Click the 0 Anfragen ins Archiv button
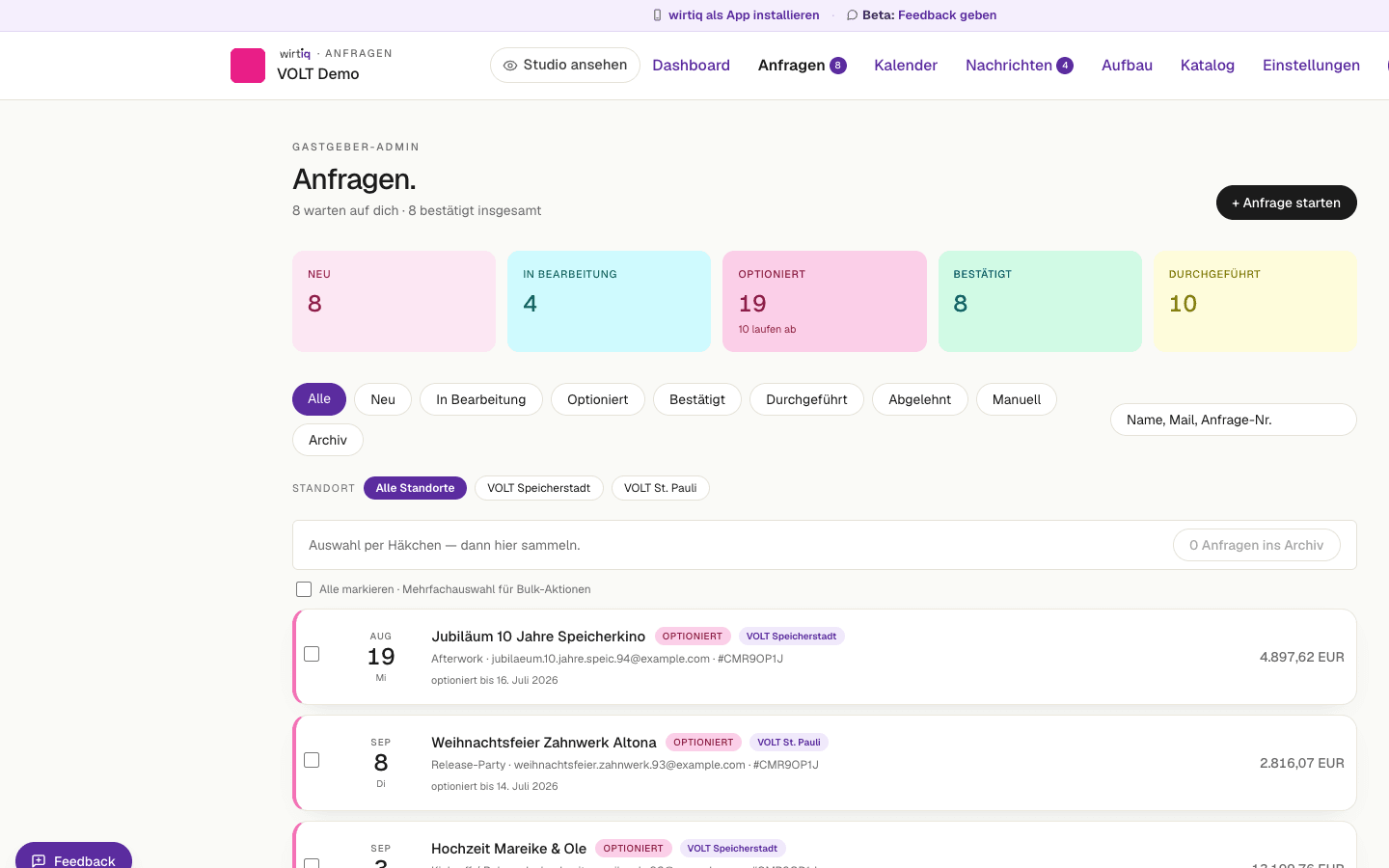Screen dimensions: 1389x868 (1256, 545)
